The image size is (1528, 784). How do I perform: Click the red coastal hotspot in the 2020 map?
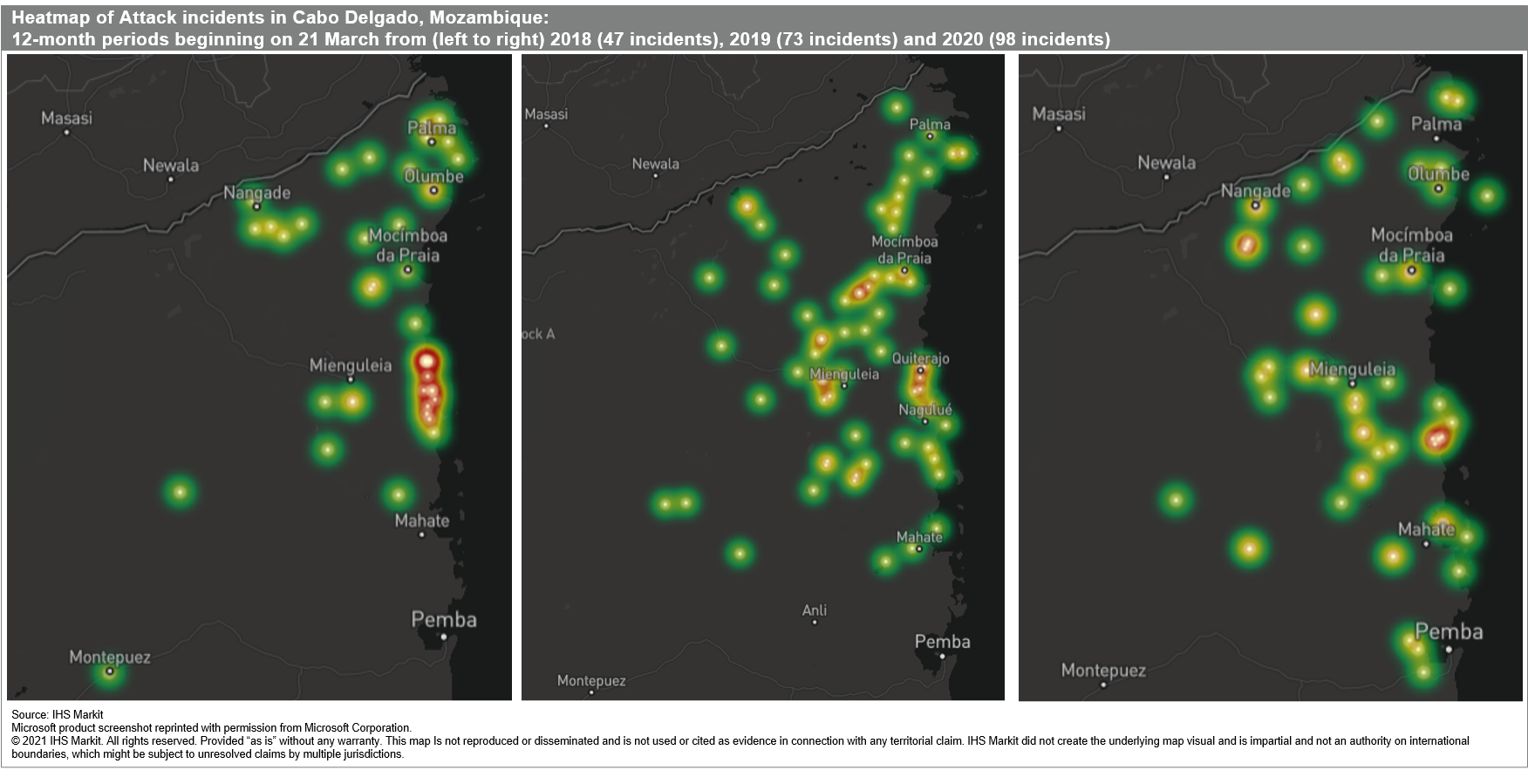point(1436,439)
